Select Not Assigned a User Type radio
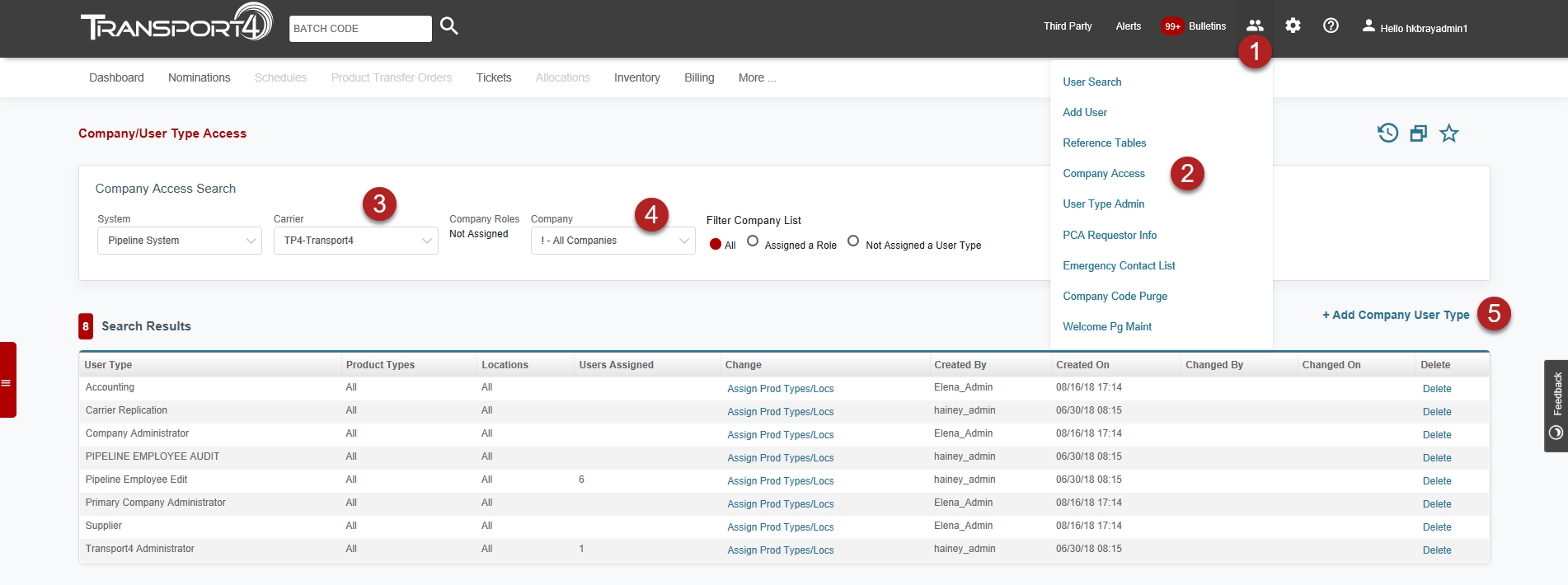This screenshot has width=1568, height=585. (x=853, y=241)
